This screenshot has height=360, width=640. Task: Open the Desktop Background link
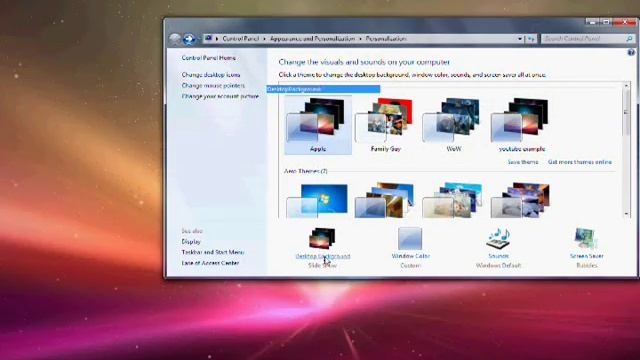(x=323, y=256)
